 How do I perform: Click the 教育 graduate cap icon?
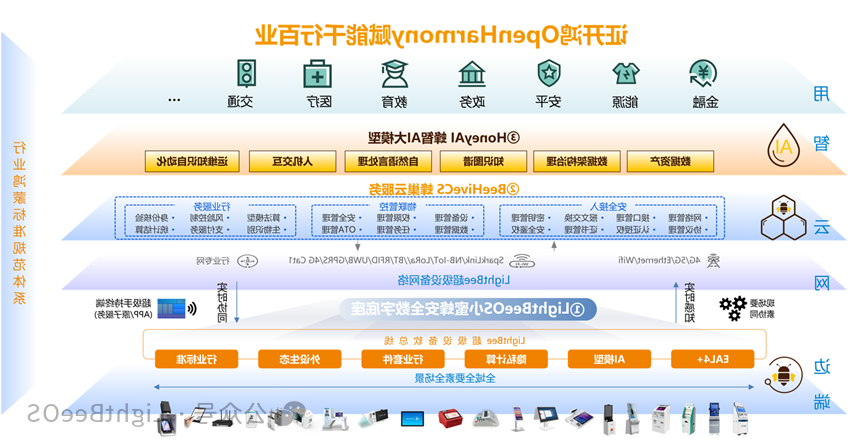[x=394, y=74]
